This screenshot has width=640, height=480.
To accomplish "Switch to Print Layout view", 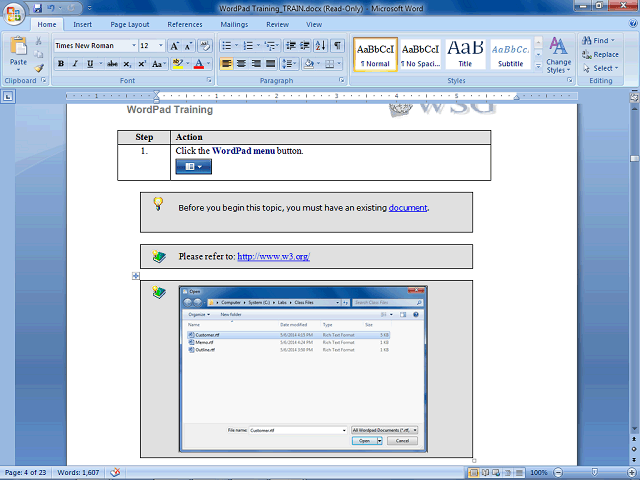I will click(473, 473).
